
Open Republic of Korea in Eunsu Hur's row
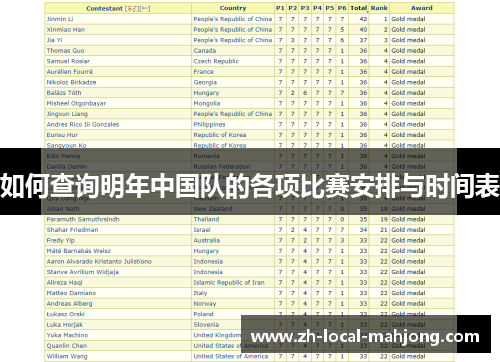point(220,135)
